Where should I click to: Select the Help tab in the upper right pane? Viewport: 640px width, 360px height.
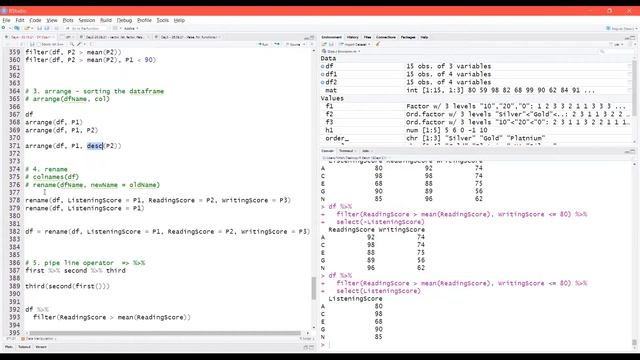[424, 37]
